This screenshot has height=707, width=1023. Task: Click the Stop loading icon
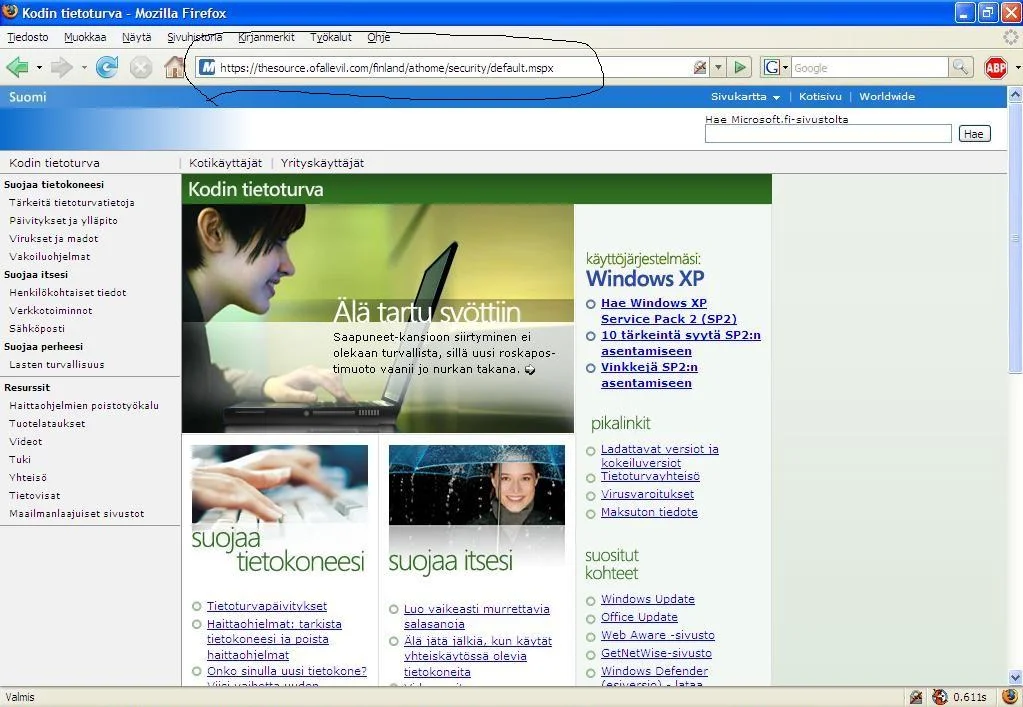[x=141, y=67]
